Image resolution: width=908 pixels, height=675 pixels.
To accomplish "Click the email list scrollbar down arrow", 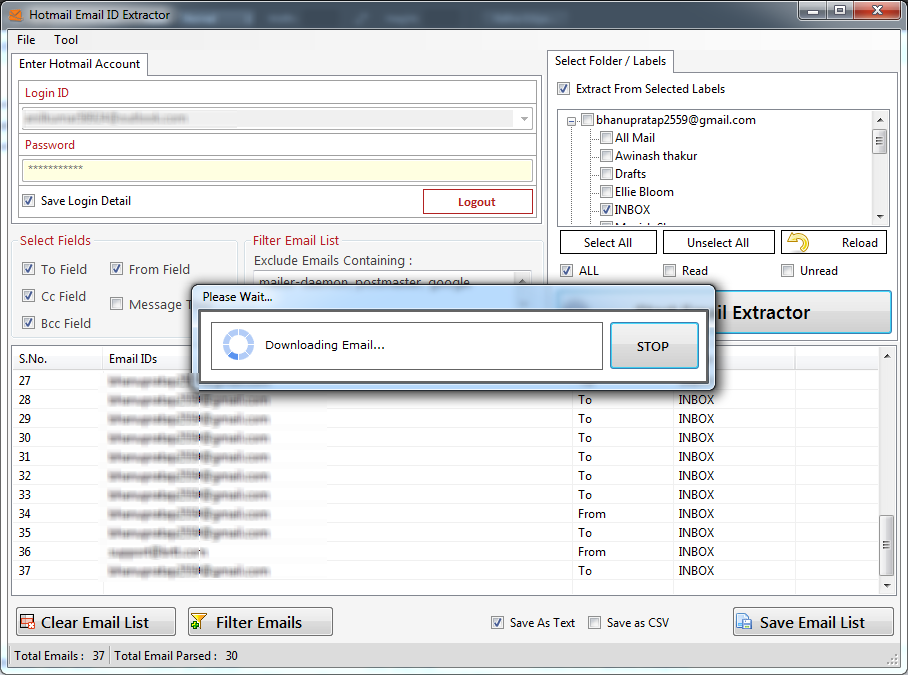I will tap(887, 586).
